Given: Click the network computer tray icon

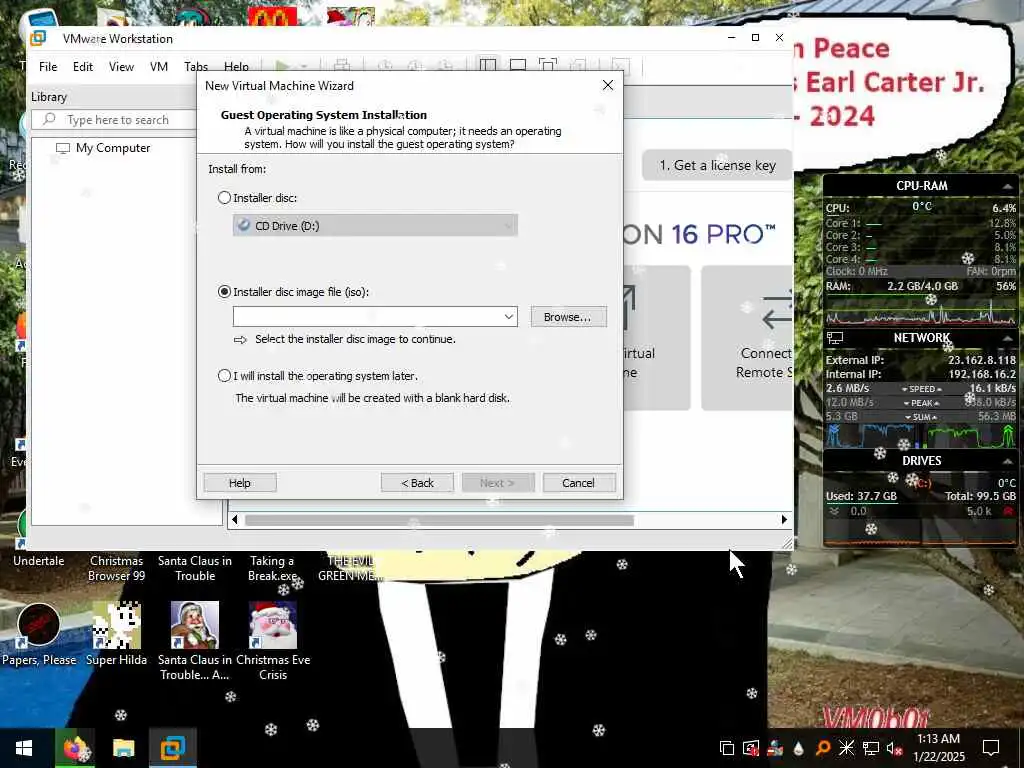Looking at the screenshot, I should 871,748.
